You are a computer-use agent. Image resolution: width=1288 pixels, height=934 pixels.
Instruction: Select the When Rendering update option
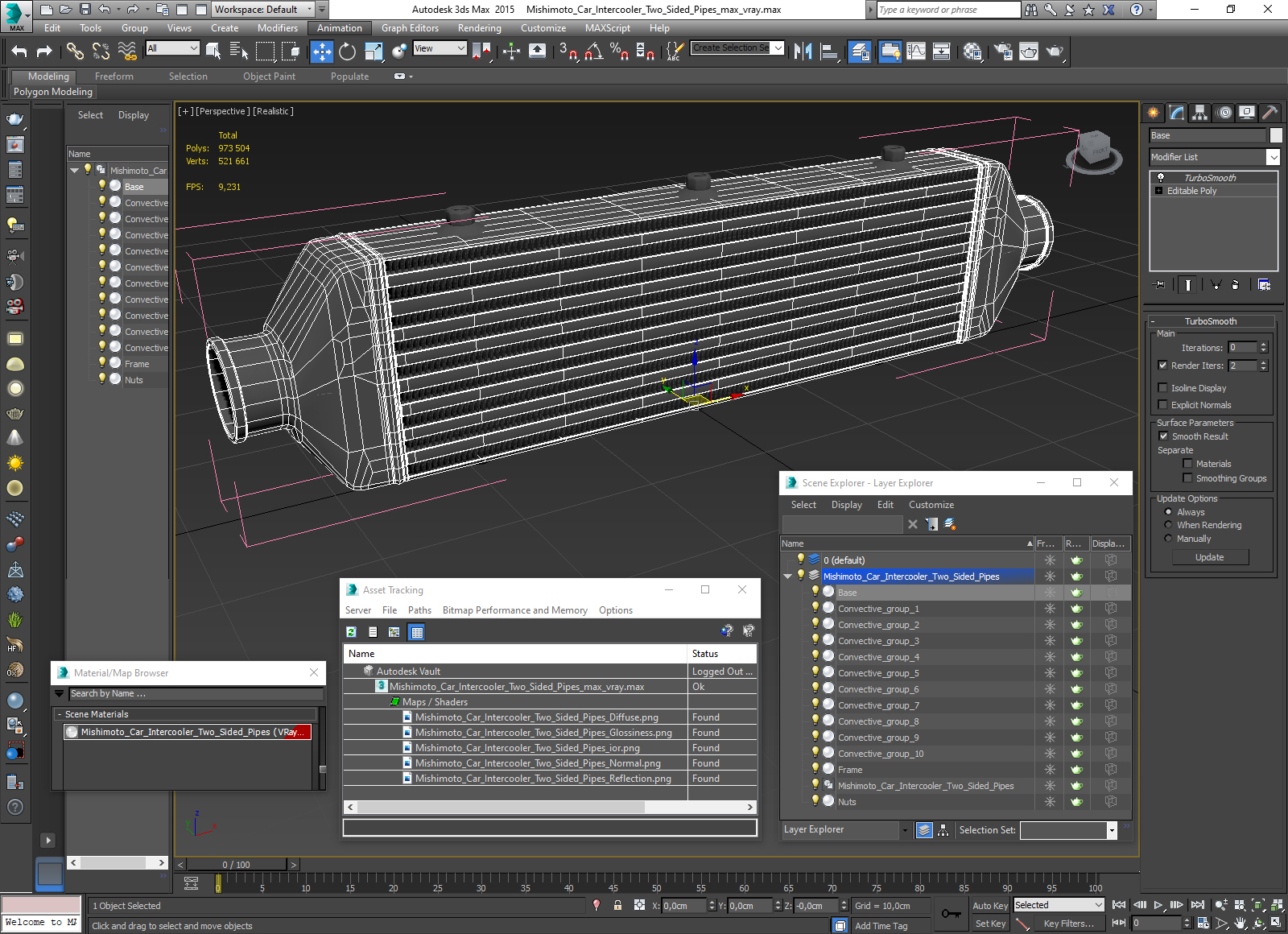(1168, 525)
